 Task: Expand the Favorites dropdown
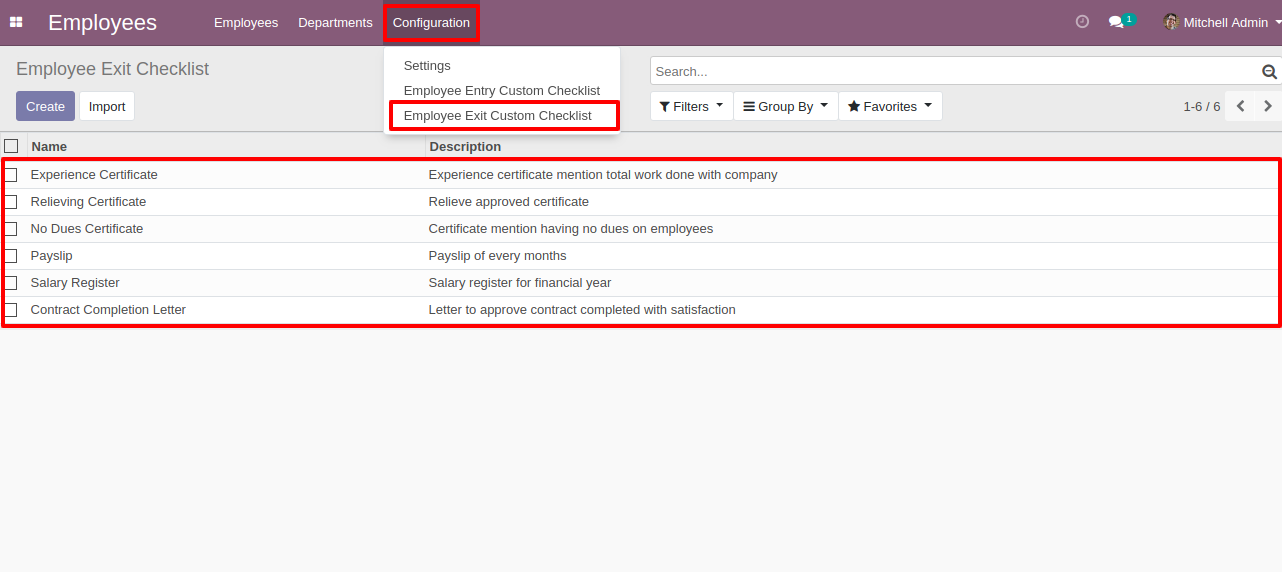pos(890,106)
